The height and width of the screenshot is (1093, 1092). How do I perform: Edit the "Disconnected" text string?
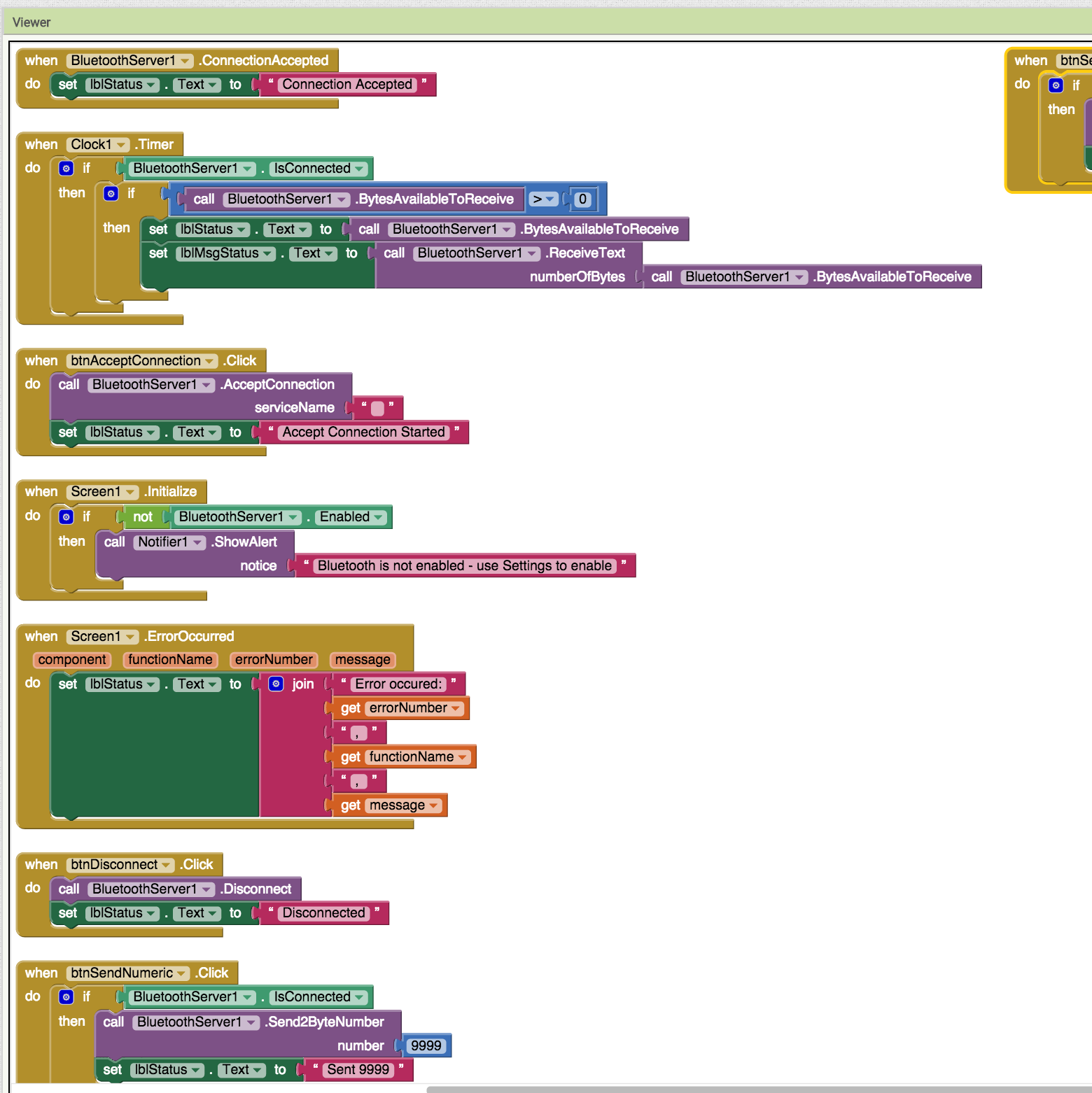pyautogui.click(x=323, y=913)
